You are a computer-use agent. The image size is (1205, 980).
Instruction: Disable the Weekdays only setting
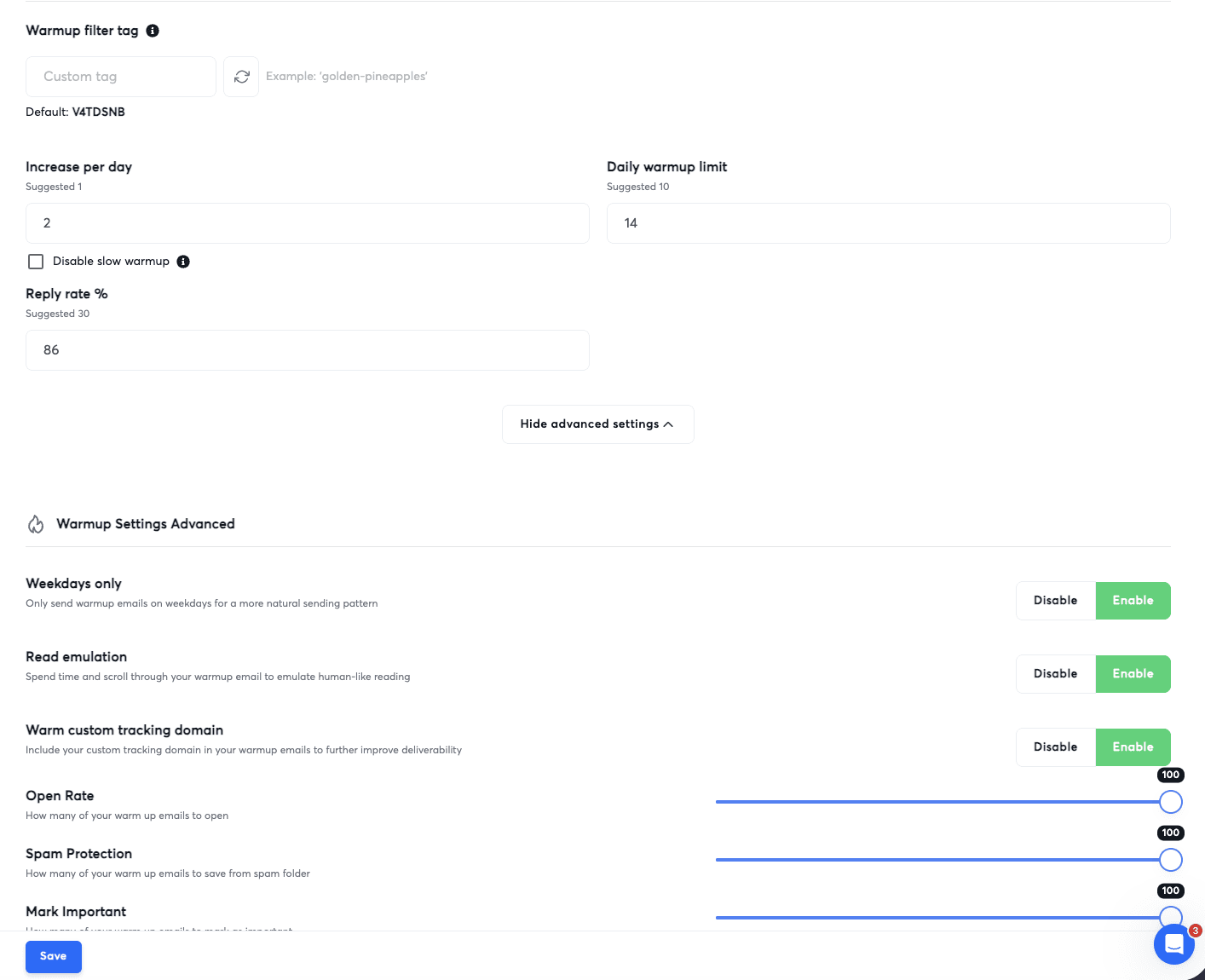point(1055,600)
